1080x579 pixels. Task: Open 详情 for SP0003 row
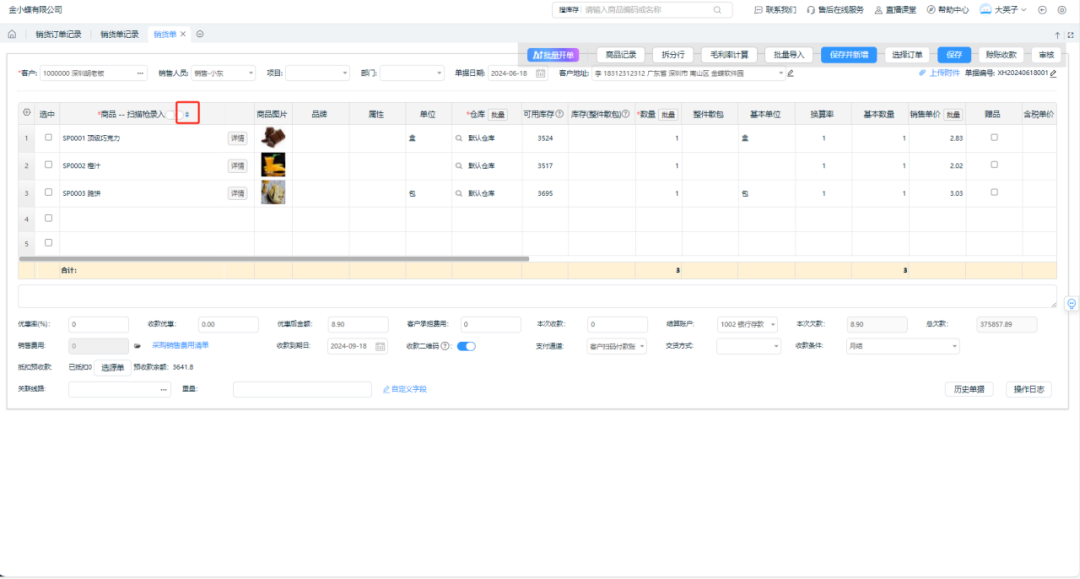(238, 193)
